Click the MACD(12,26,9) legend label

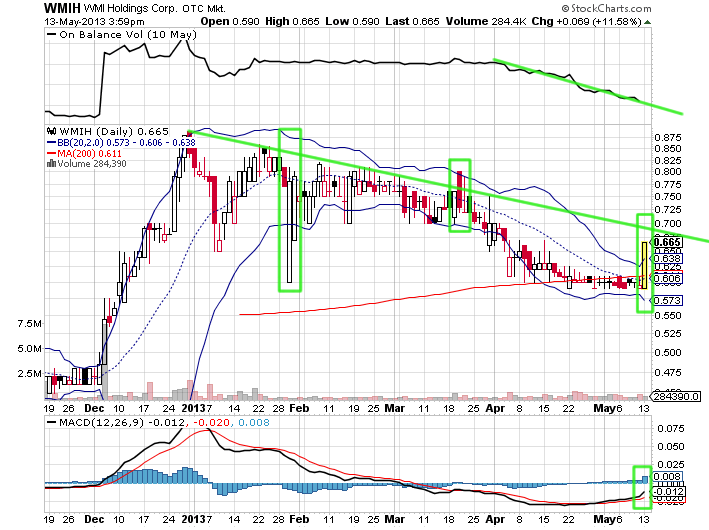pos(101,422)
